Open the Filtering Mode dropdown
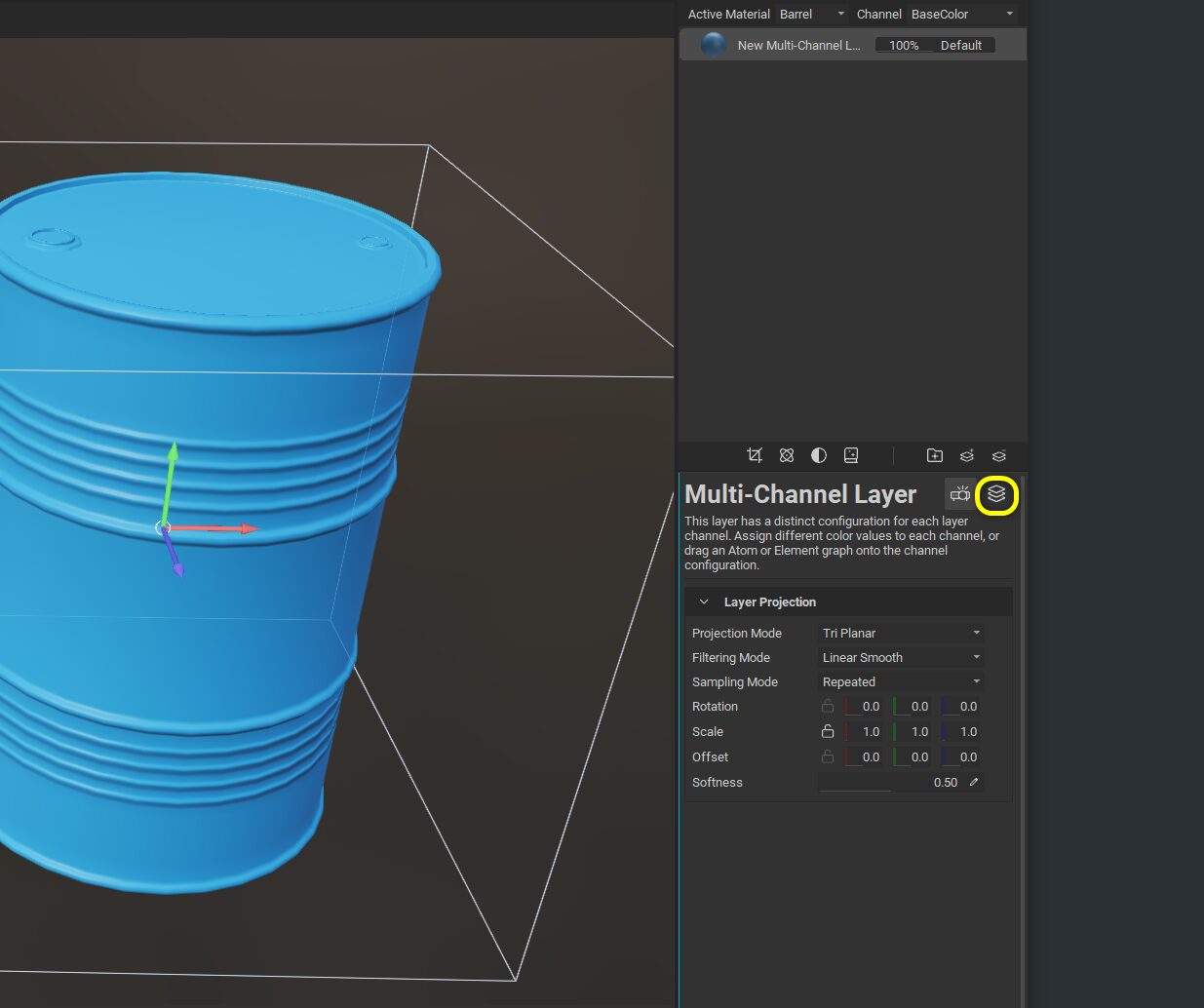 [x=901, y=657]
